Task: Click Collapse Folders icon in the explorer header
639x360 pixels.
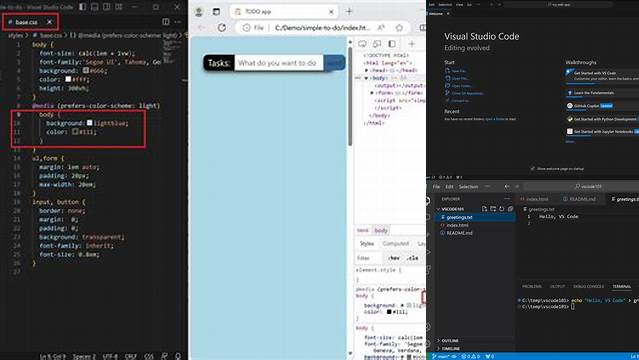Action: [x=510, y=209]
